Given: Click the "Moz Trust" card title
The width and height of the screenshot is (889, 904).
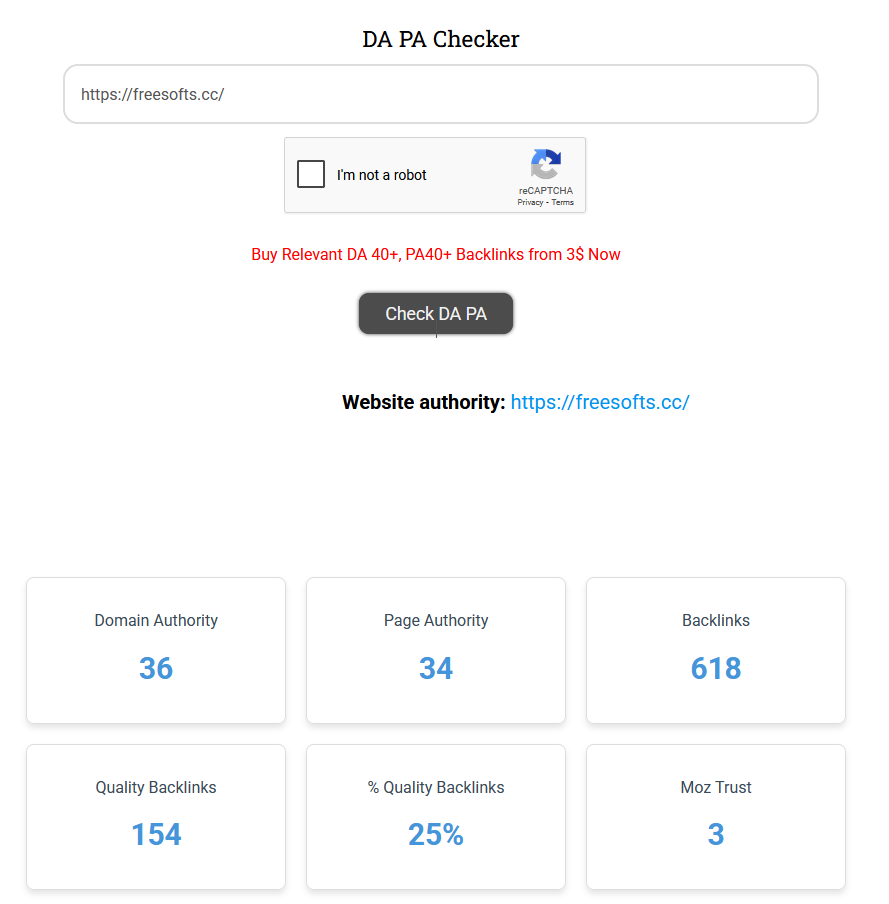Looking at the screenshot, I should pos(716,787).
